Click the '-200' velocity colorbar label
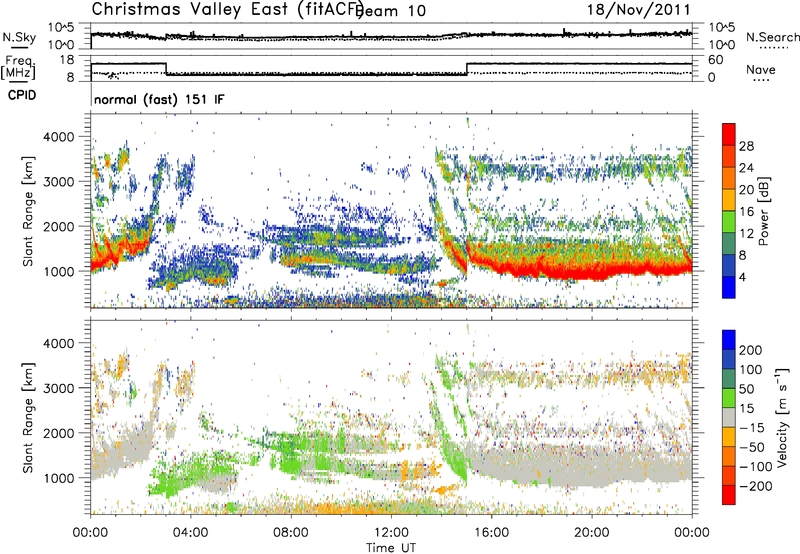The width and height of the screenshot is (800, 554). click(x=755, y=486)
